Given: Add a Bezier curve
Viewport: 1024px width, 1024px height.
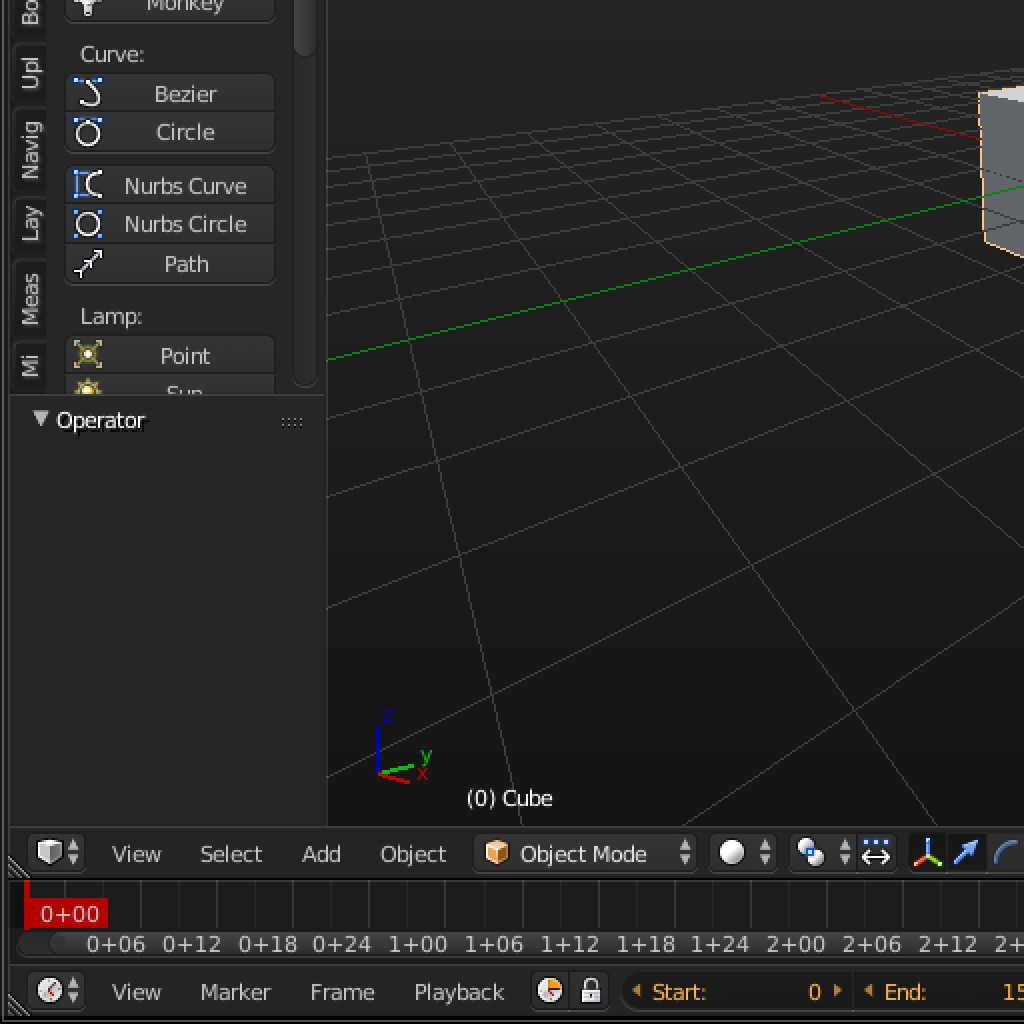Looking at the screenshot, I should [x=169, y=93].
